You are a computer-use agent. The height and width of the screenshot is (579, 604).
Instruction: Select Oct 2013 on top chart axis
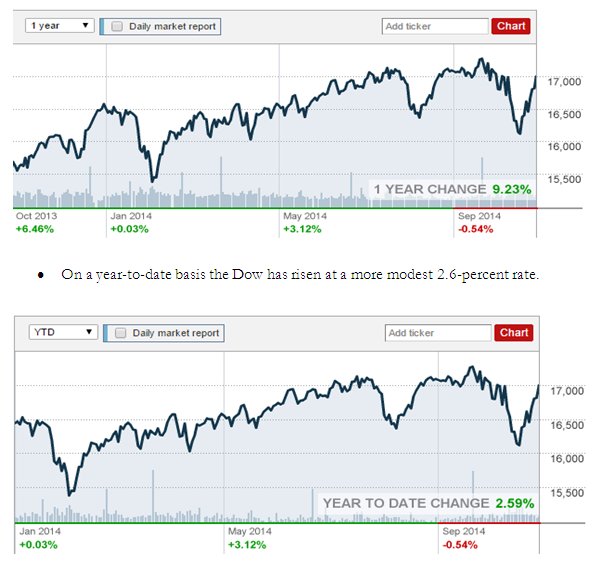pyautogui.click(x=36, y=215)
